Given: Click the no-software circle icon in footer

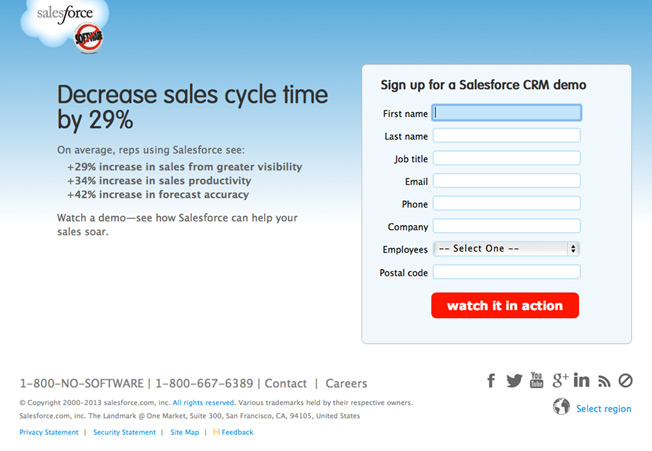Looking at the screenshot, I should [625, 380].
